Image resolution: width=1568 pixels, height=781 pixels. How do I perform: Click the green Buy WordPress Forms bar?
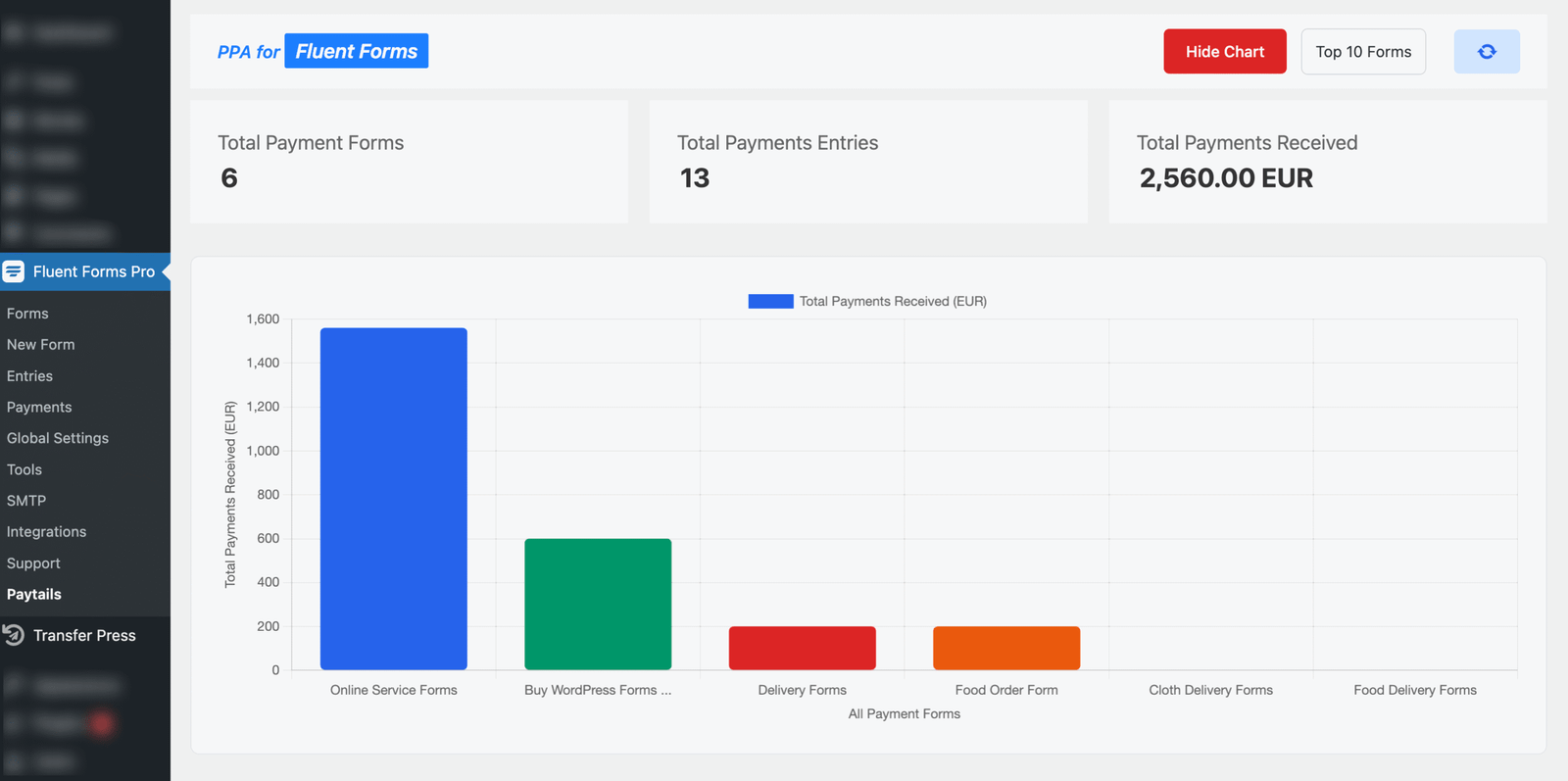tap(598, 604)
